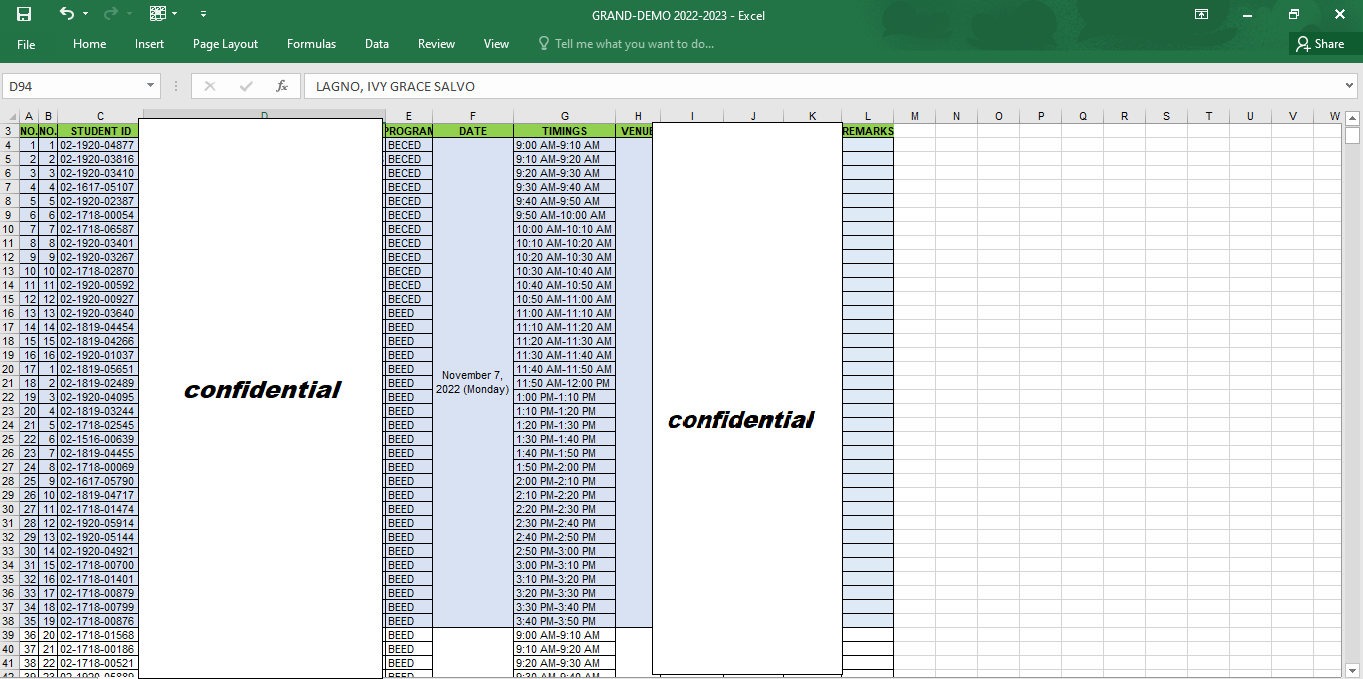The image size is (1363, 679).
Task: Open the Review tab
Action: 436,44
